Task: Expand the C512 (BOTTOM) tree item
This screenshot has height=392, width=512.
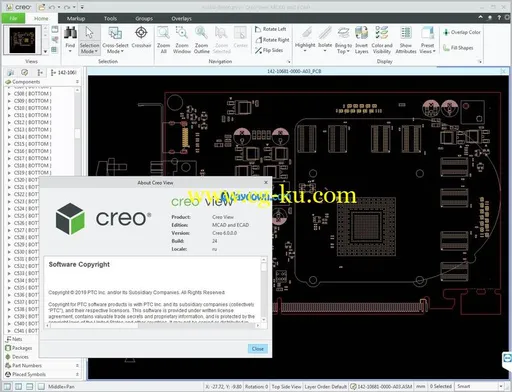Action: (x=9, y=122)
